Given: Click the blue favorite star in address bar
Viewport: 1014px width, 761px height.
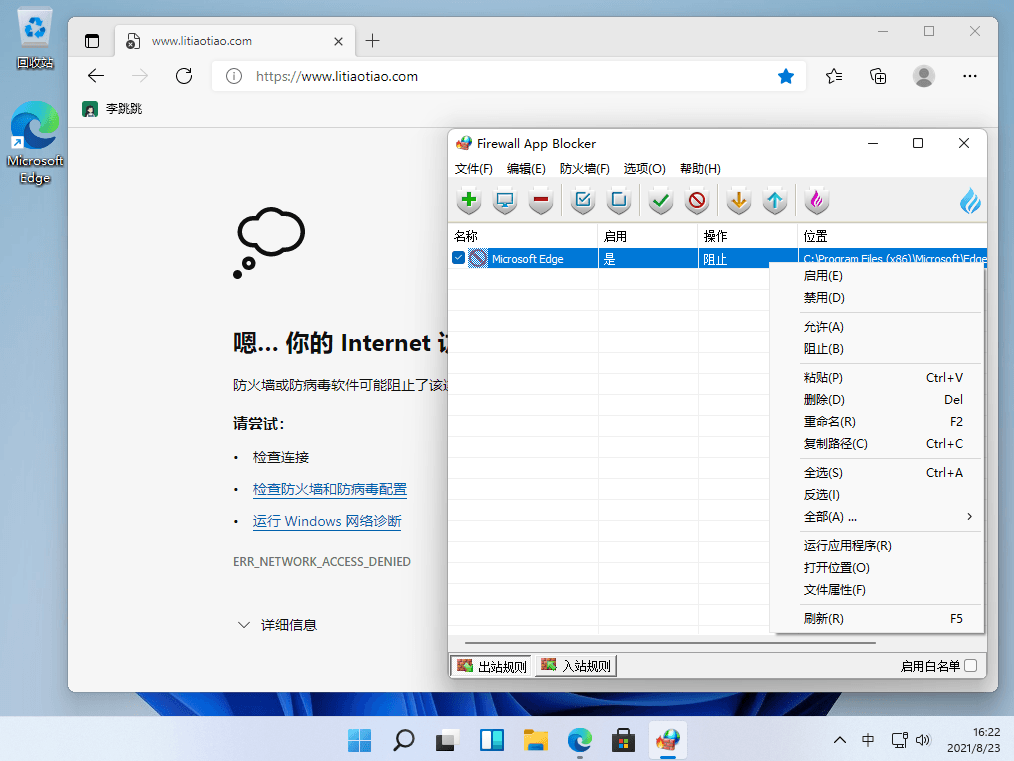Looking at the screenshot, I should (x=786, y=76).
